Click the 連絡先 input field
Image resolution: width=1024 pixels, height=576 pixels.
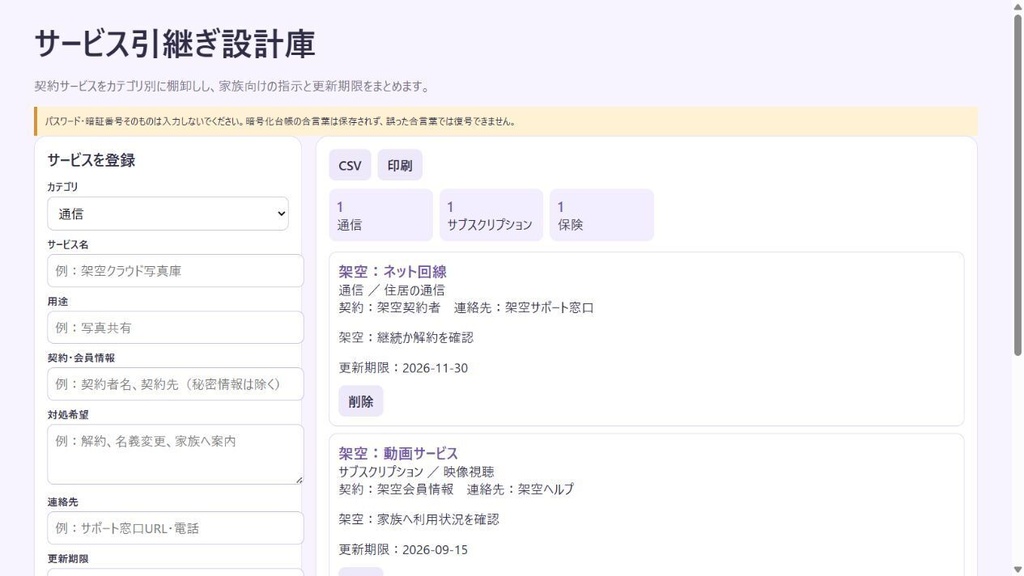pyautogui.click(x=175, y=528)
